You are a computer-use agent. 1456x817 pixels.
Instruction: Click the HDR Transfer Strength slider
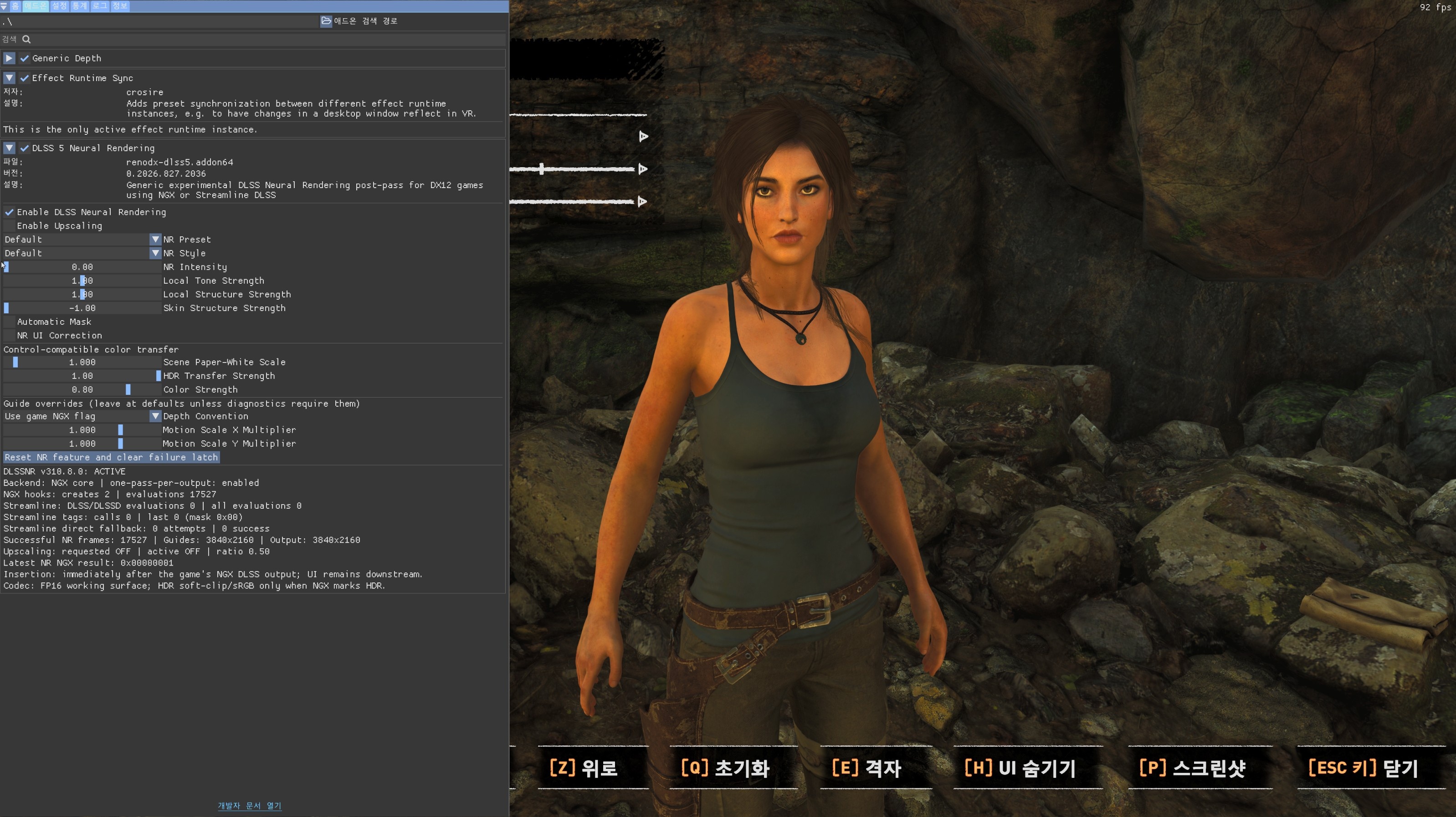pos(82,376)
